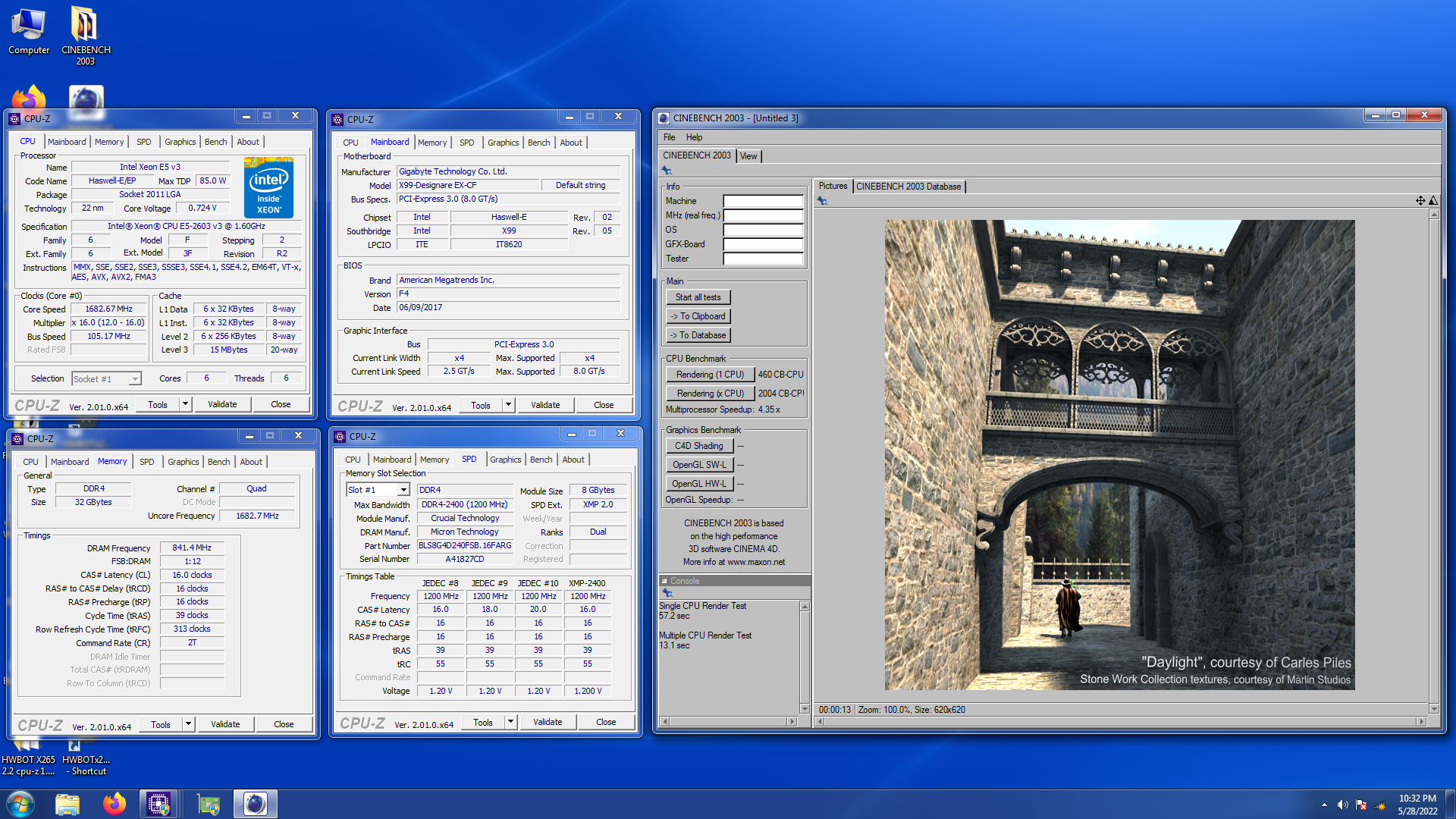The image size is (1456, 819).
Task: Open the Help menu in Cinebench
Action: tap(694, 137)
